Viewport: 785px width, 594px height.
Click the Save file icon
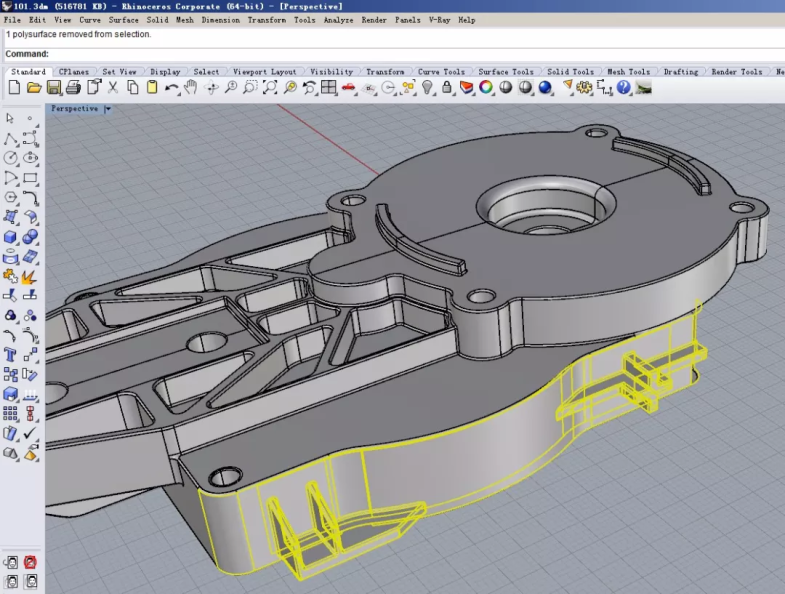[x=52, y=88]
